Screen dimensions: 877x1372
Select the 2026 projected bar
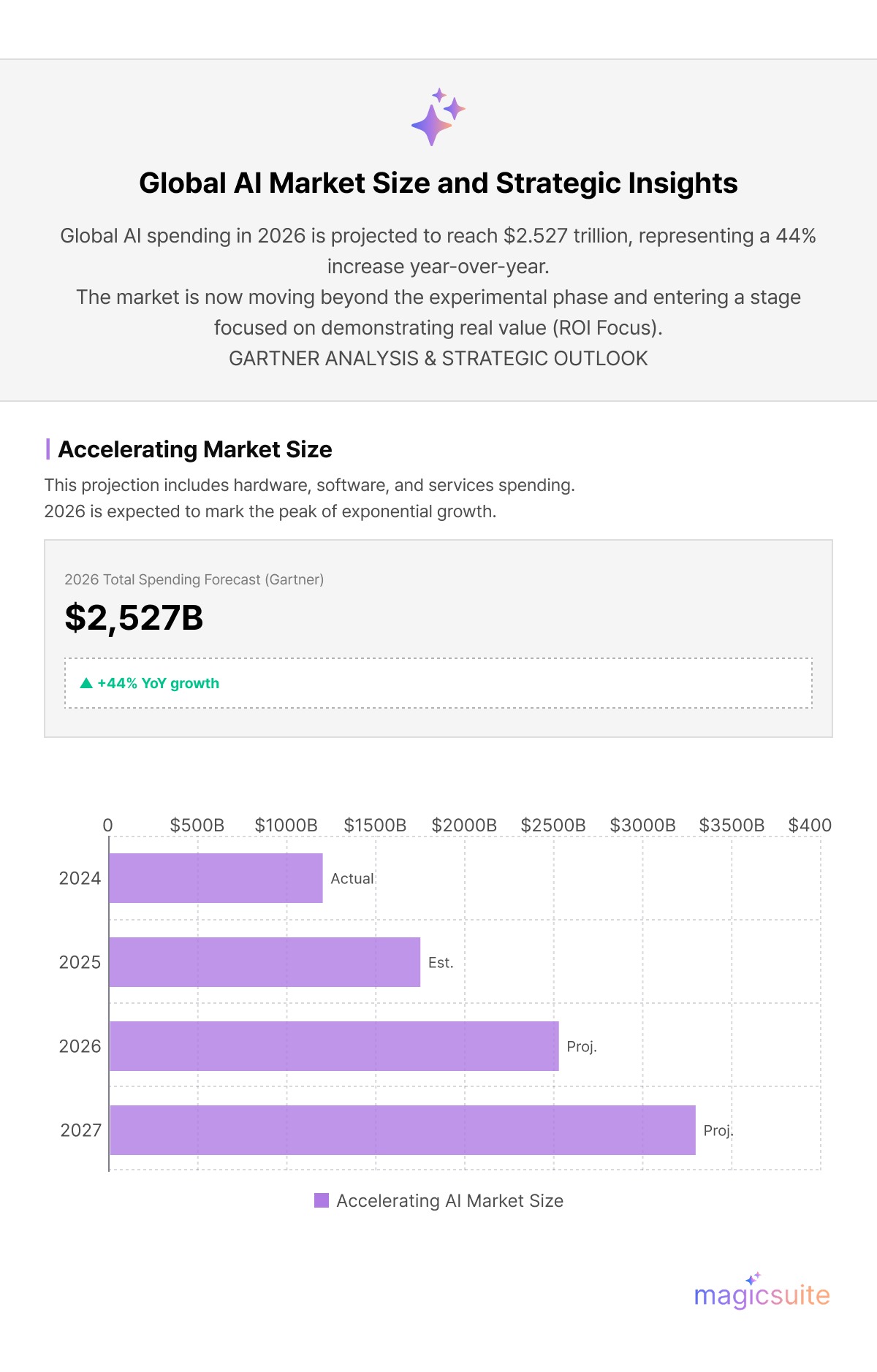point(334,1046)
